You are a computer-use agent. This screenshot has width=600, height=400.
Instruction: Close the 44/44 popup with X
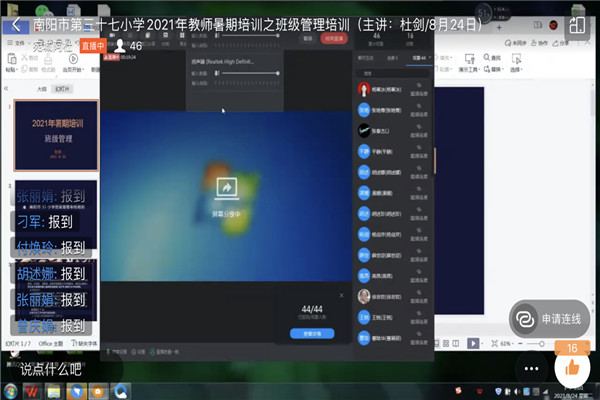tap(342, 295)
